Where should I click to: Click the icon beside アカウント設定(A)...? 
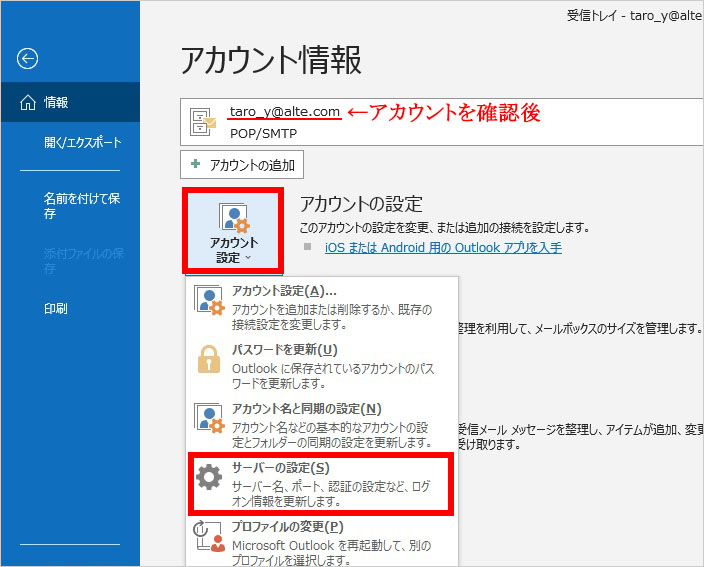coord(209,299)
